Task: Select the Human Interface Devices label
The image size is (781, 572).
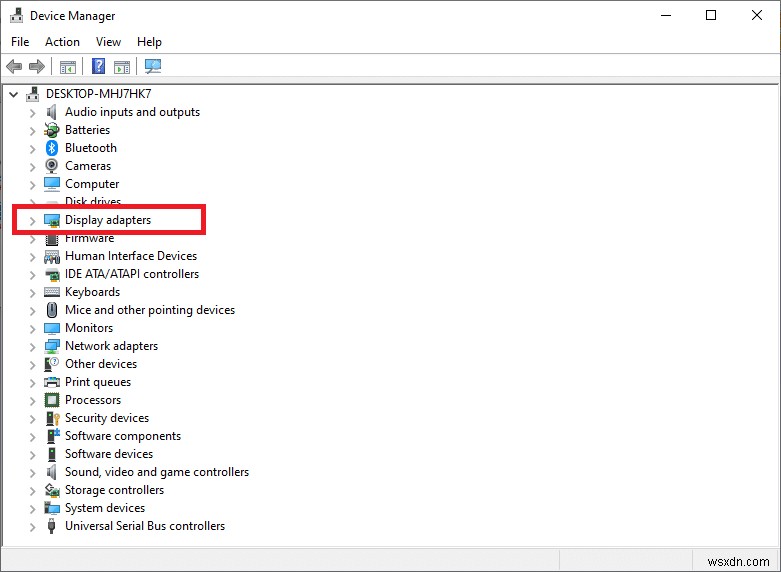Action: tap(131, 256)
